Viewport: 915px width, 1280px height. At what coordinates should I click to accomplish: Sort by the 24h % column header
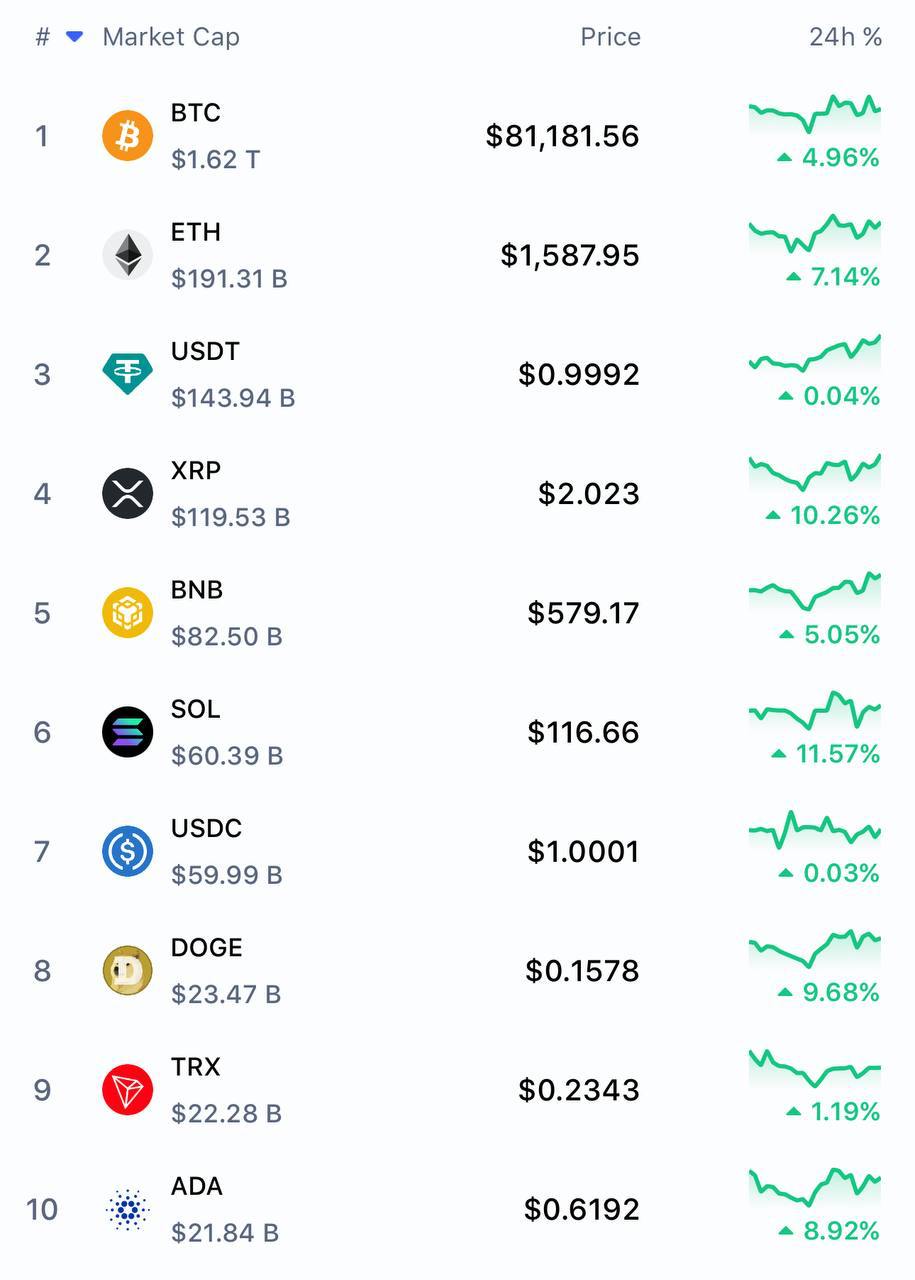click(845, 37)
